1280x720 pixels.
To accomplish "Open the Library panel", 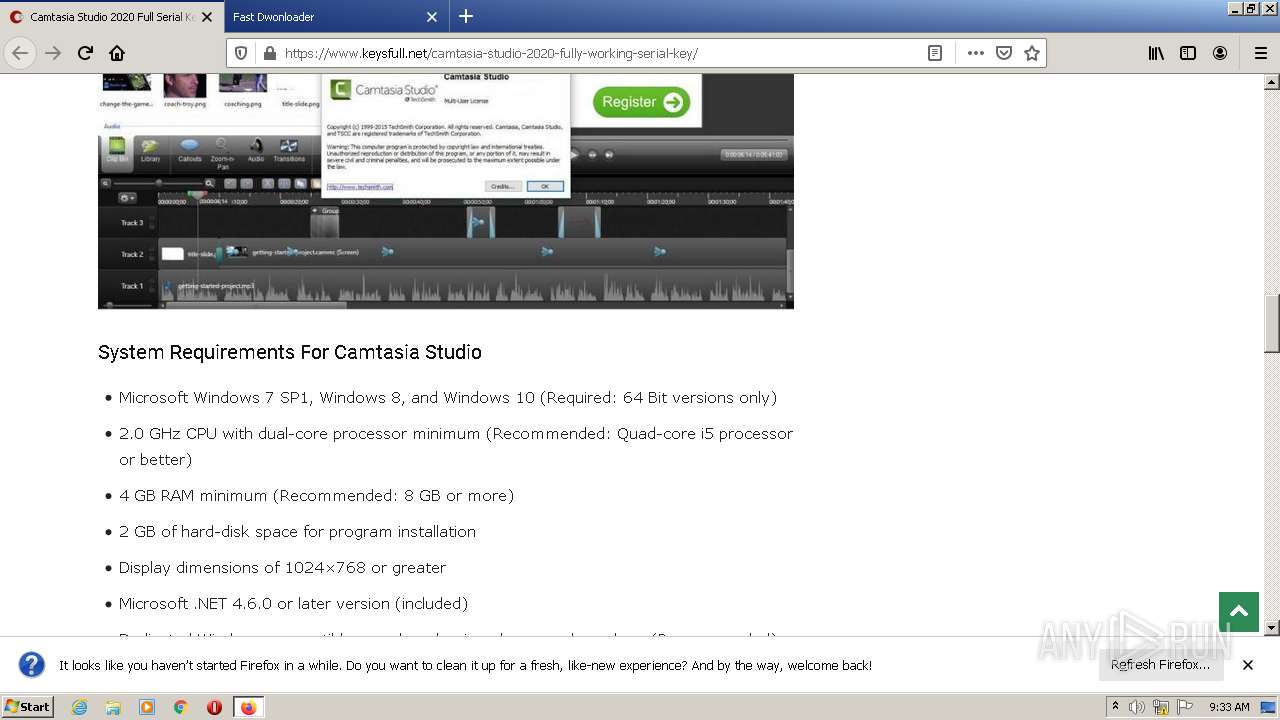I will (x=1156, y=53).
